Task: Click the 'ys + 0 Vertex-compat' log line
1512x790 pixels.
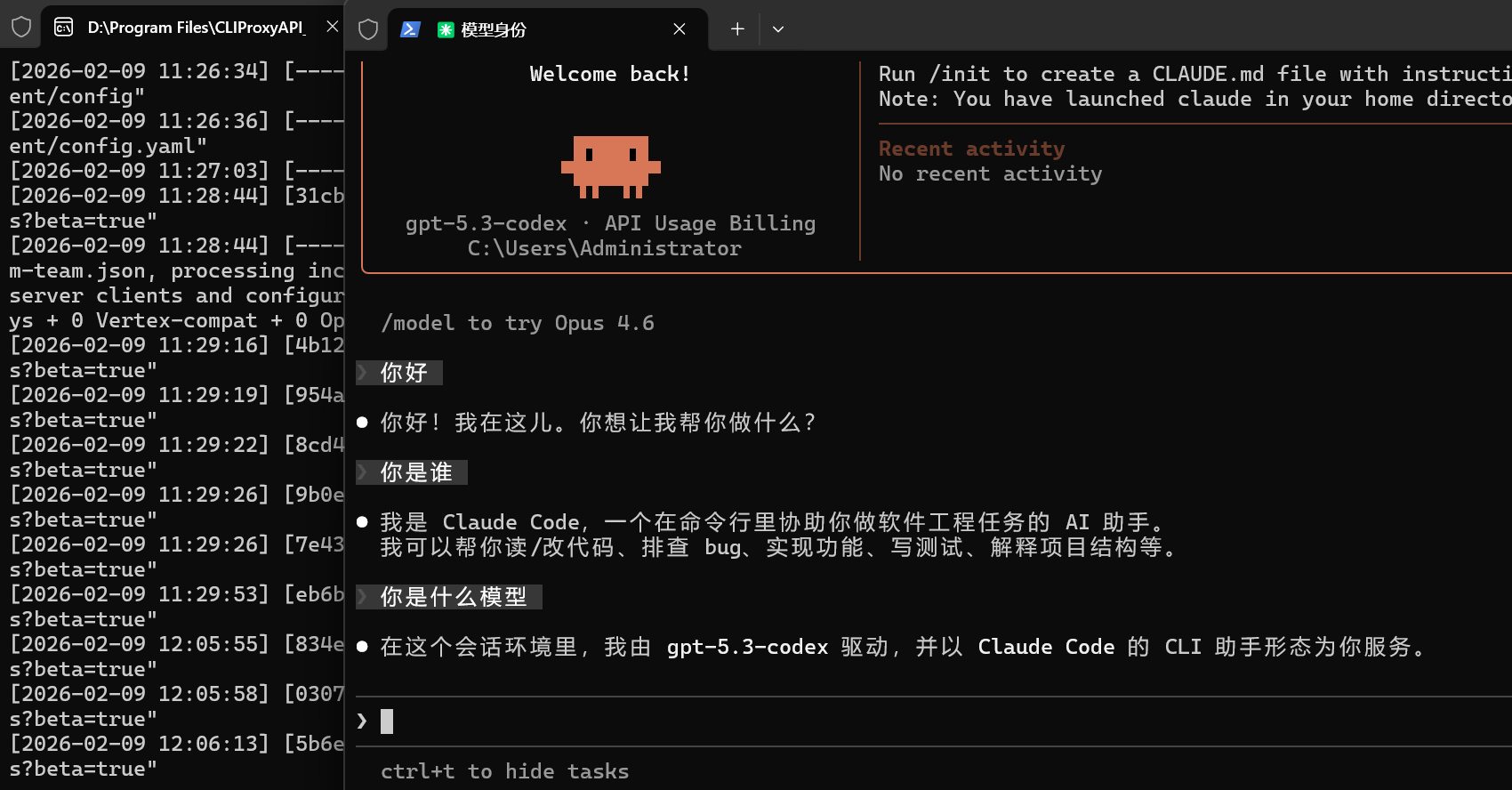Action: 176,319
